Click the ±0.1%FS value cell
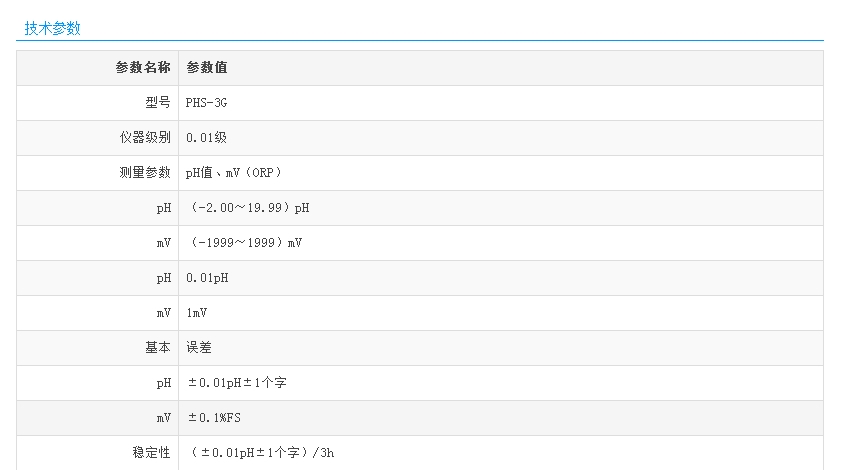The height and width of the screenshot is (470, 841). [x=214, y=418]
